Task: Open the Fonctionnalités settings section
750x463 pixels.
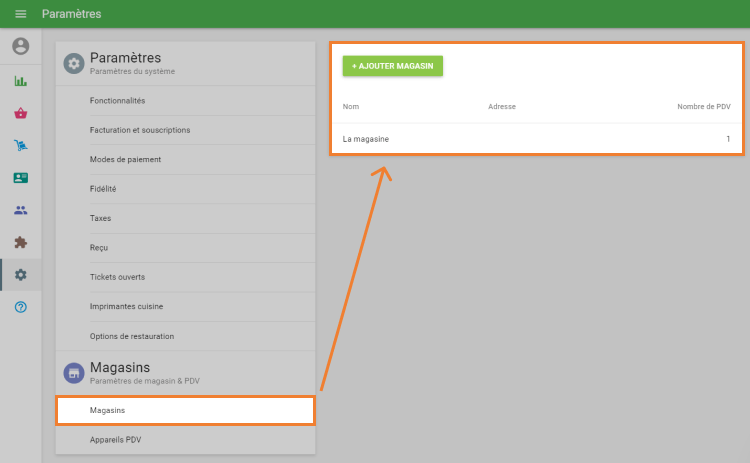Action: pyautogui.click(x=117, y=101)
